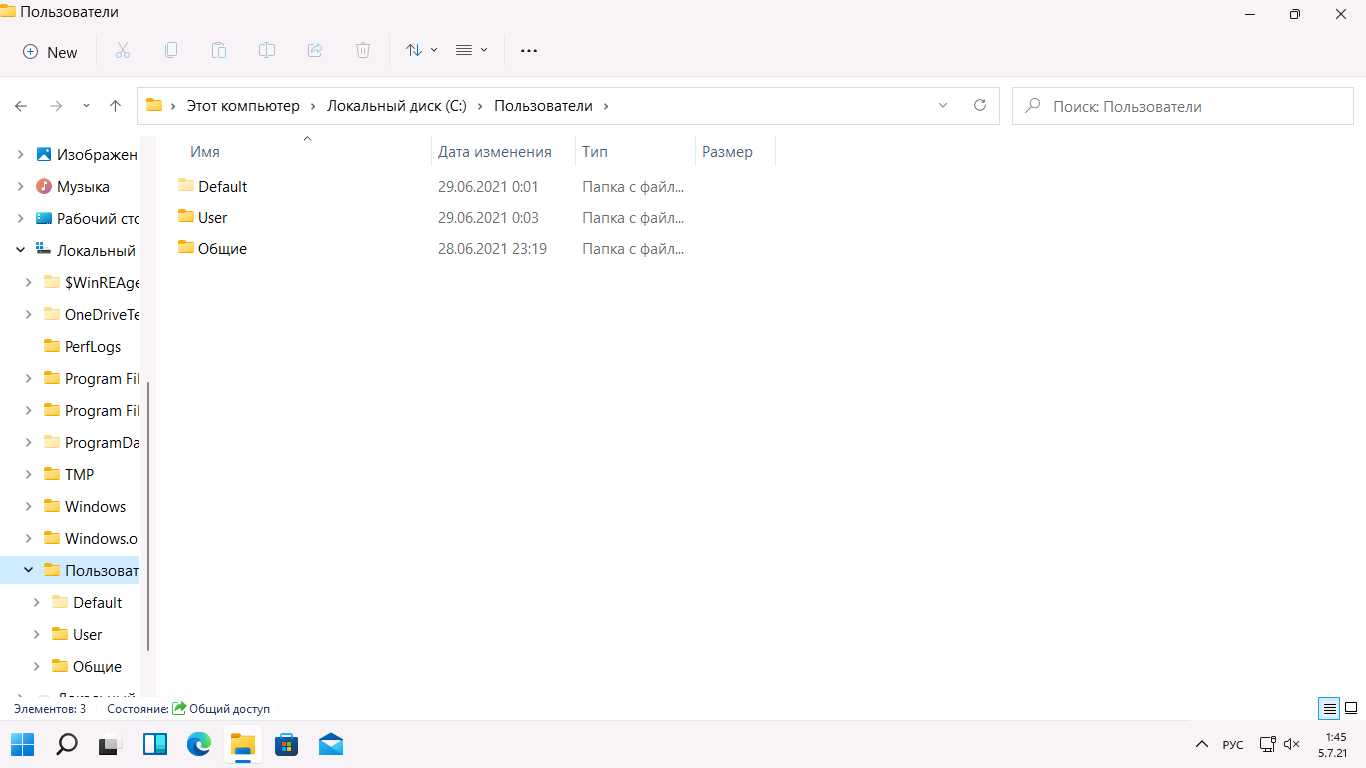Select Windows.old folder in tree
Viewport: 1366px width, 768px height.
pos(102,539)
